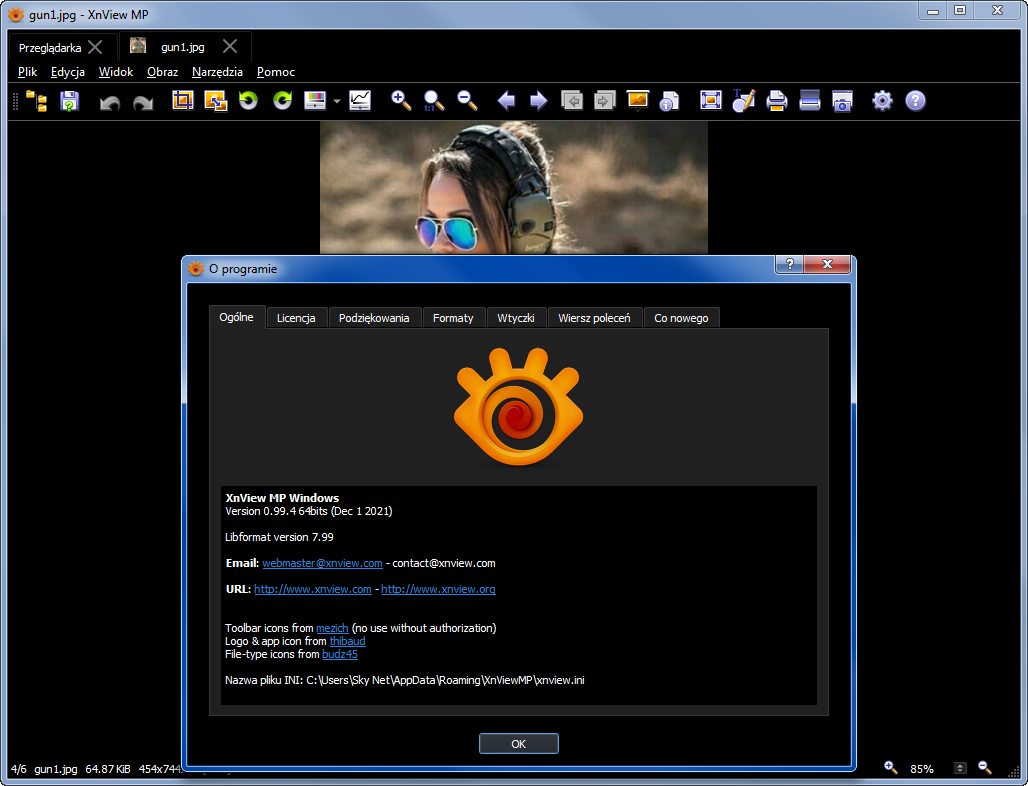Go to previous image with blue left arrow

506,100
